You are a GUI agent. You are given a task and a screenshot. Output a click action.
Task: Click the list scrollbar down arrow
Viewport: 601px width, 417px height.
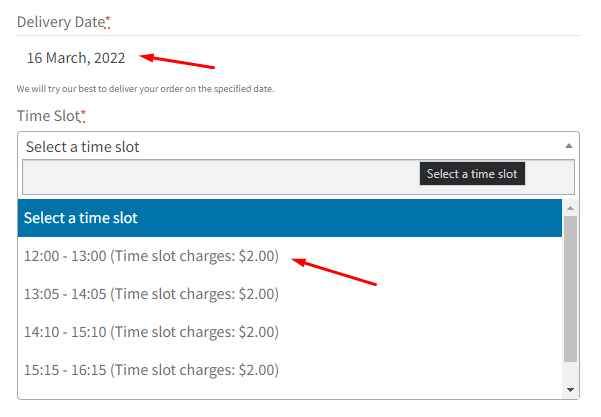(571, 389)
